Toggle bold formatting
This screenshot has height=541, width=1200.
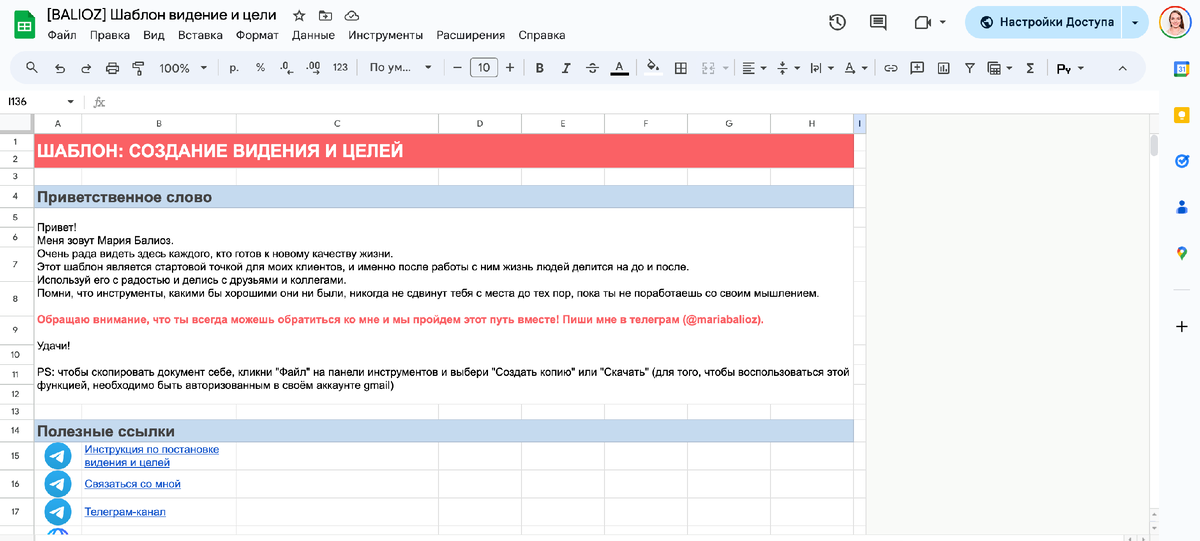540,68
